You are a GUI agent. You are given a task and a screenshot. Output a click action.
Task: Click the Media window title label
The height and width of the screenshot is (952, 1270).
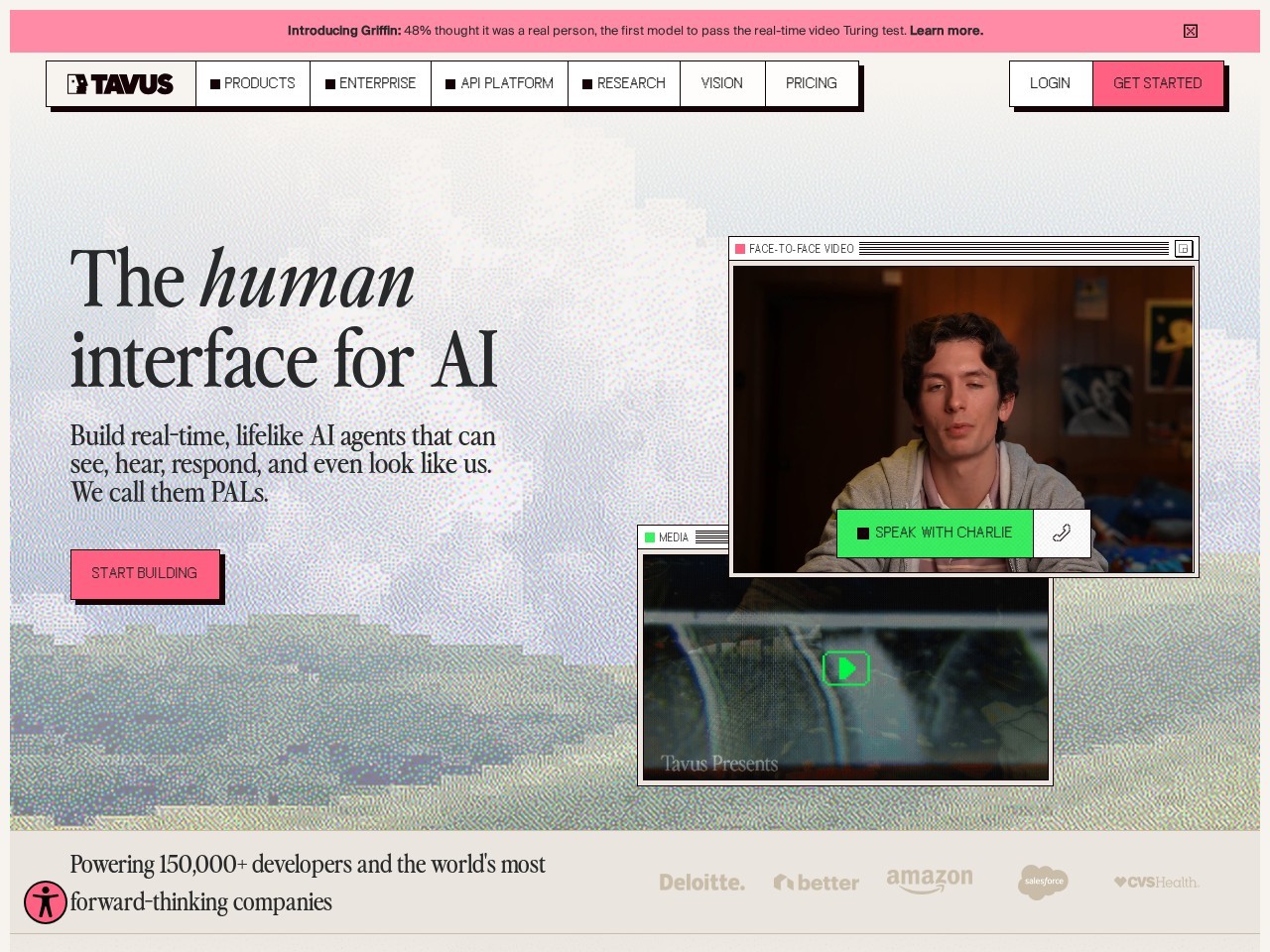[x=674, y=537]
